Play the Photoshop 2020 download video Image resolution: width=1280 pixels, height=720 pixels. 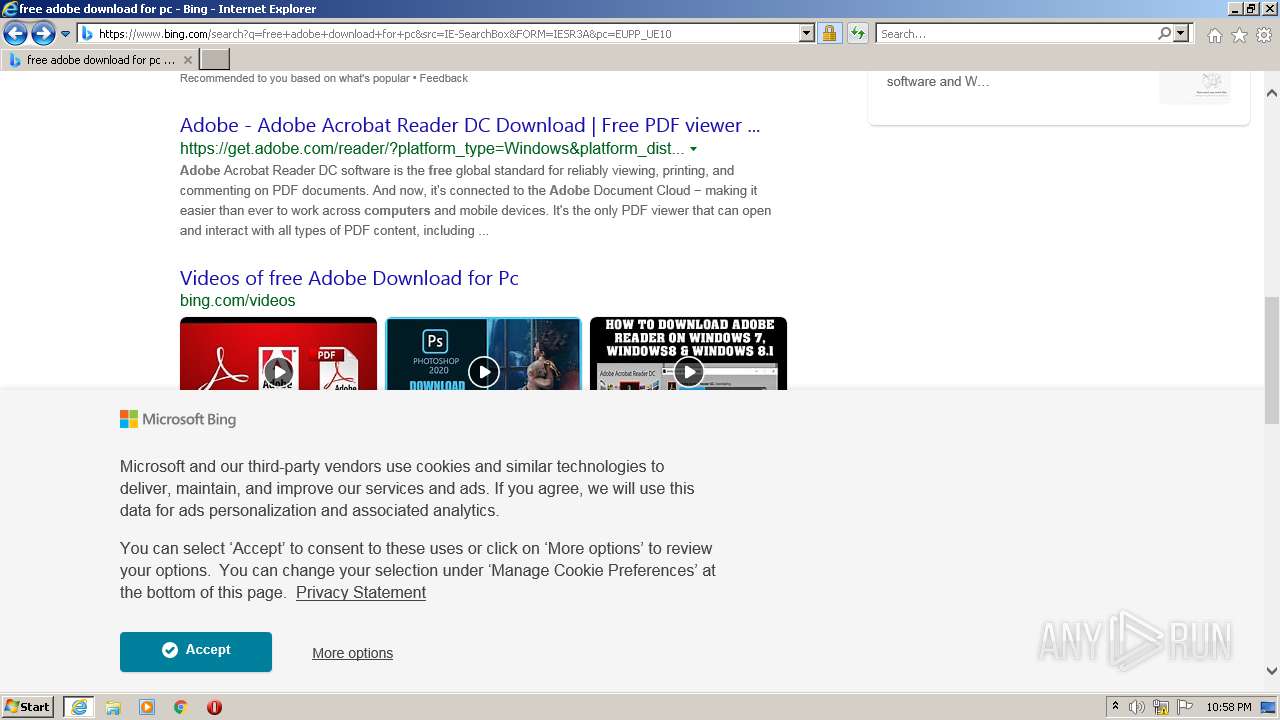coord(483,354)
